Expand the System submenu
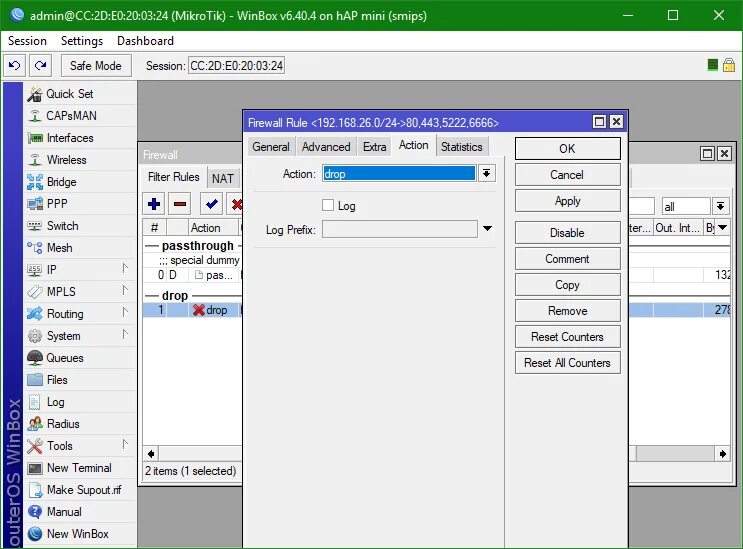Viewport: 743px width, 549px height. 125,334
